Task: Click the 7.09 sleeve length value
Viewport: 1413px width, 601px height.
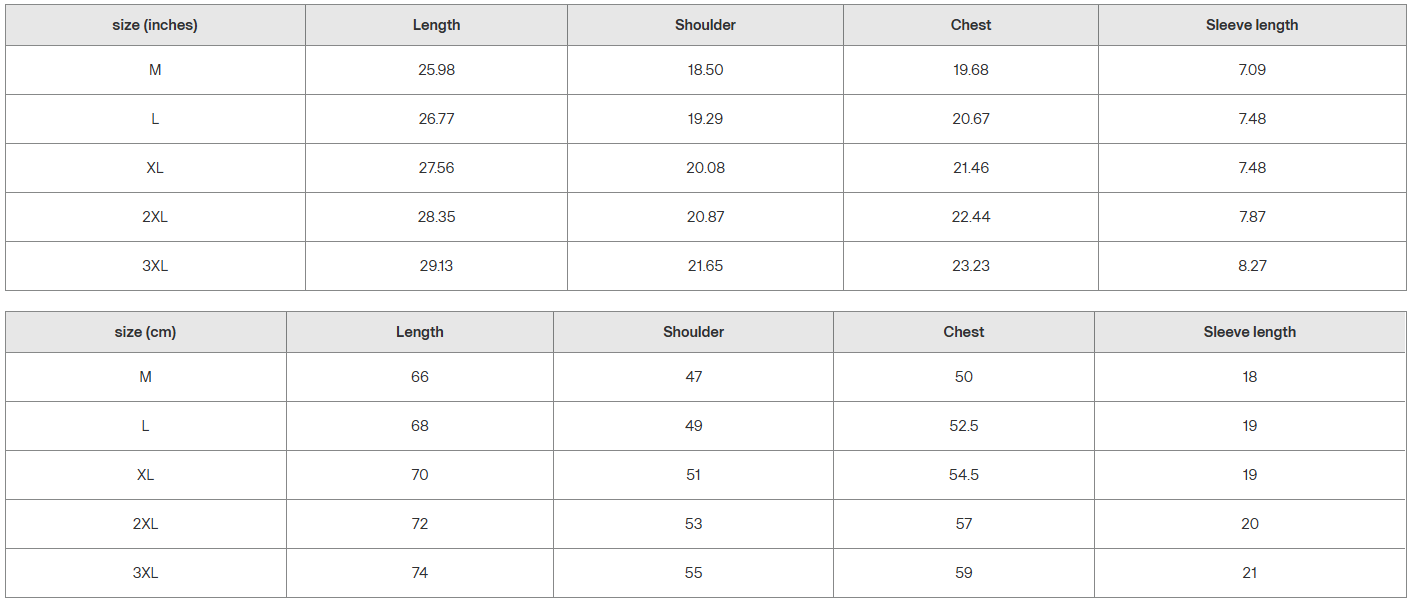Action: (1252, 70)
